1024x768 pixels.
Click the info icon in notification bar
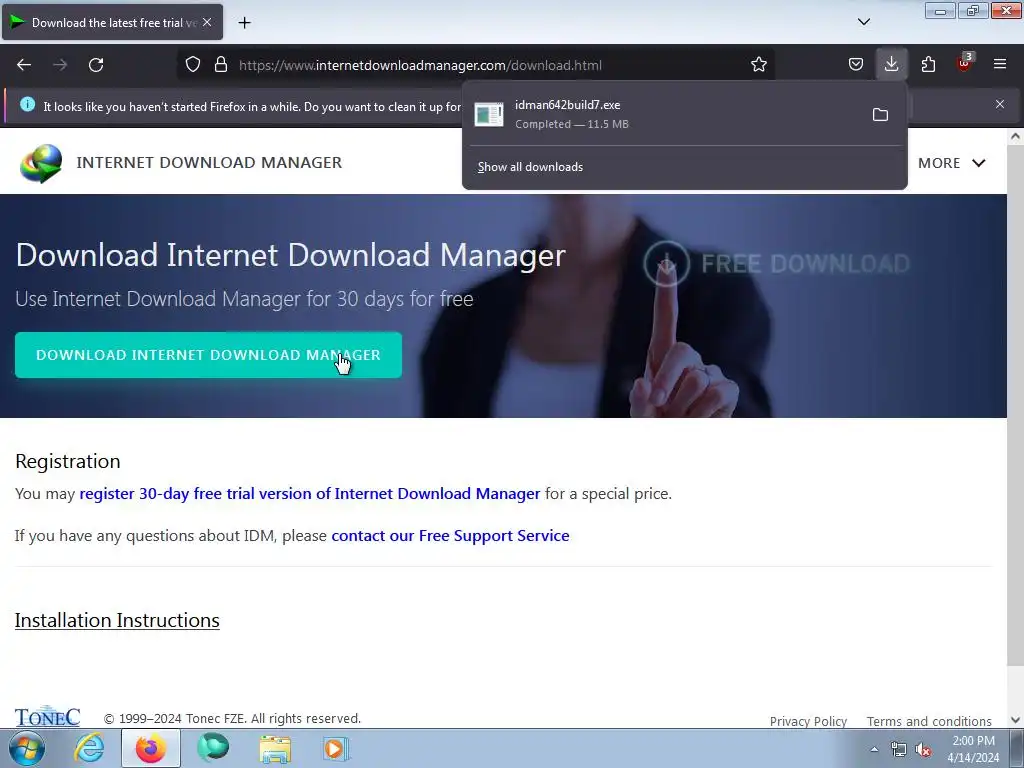27,104
